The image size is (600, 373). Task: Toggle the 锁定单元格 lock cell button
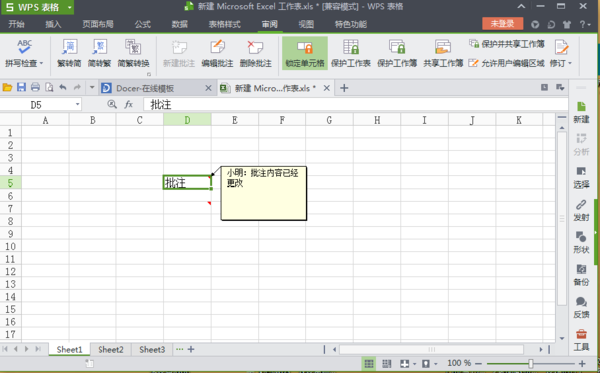point(305,53)
